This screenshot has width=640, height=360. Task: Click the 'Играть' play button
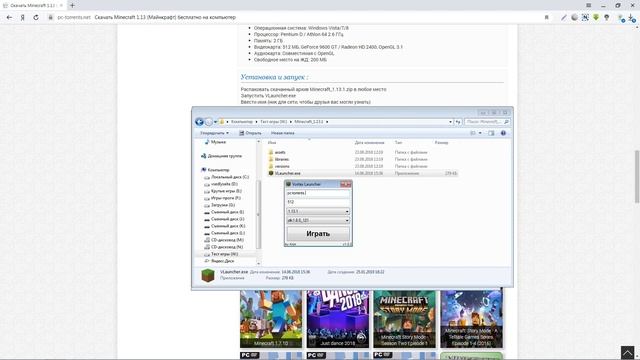click(x=318, y=234)
